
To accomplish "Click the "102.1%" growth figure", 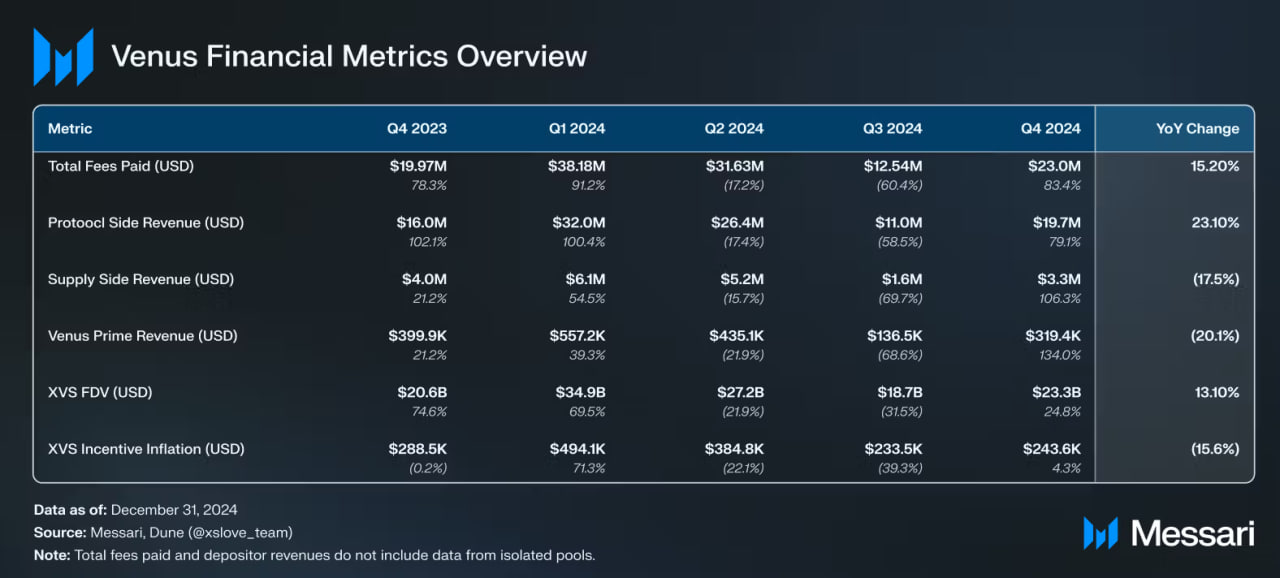I will pyautogui.click(x=428, y=241).
